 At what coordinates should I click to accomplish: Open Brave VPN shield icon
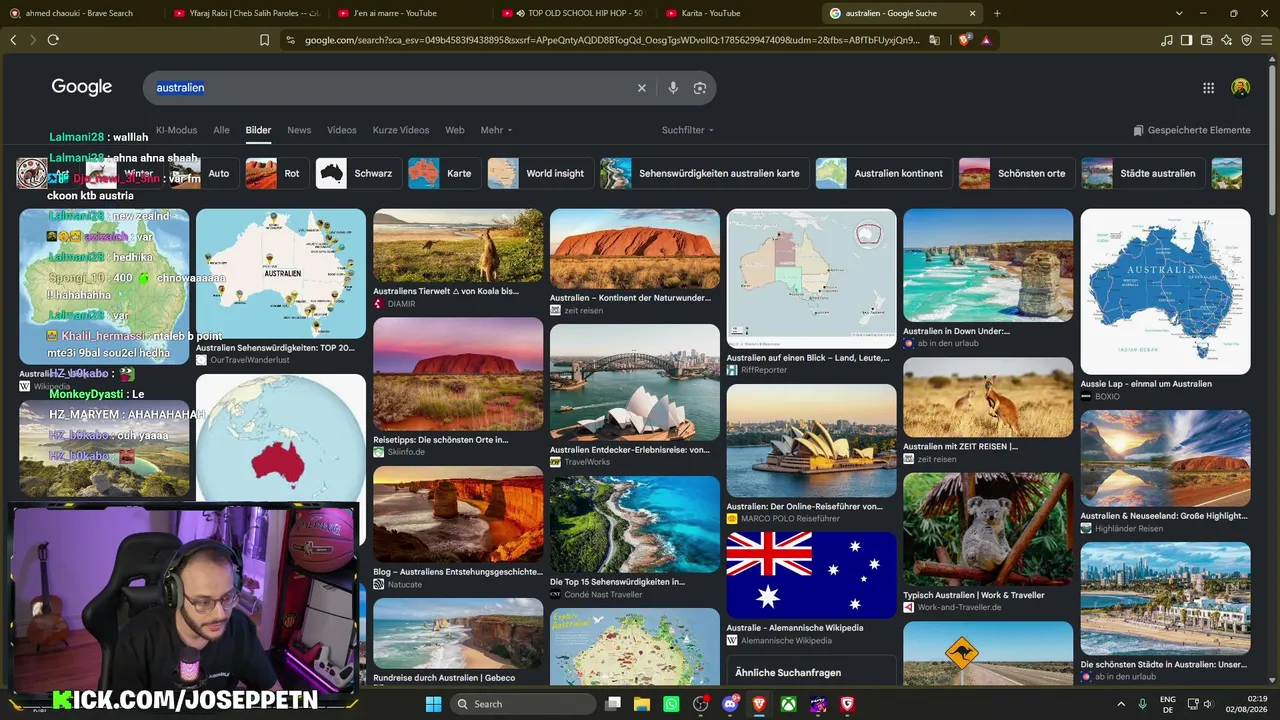(1246, 40)
